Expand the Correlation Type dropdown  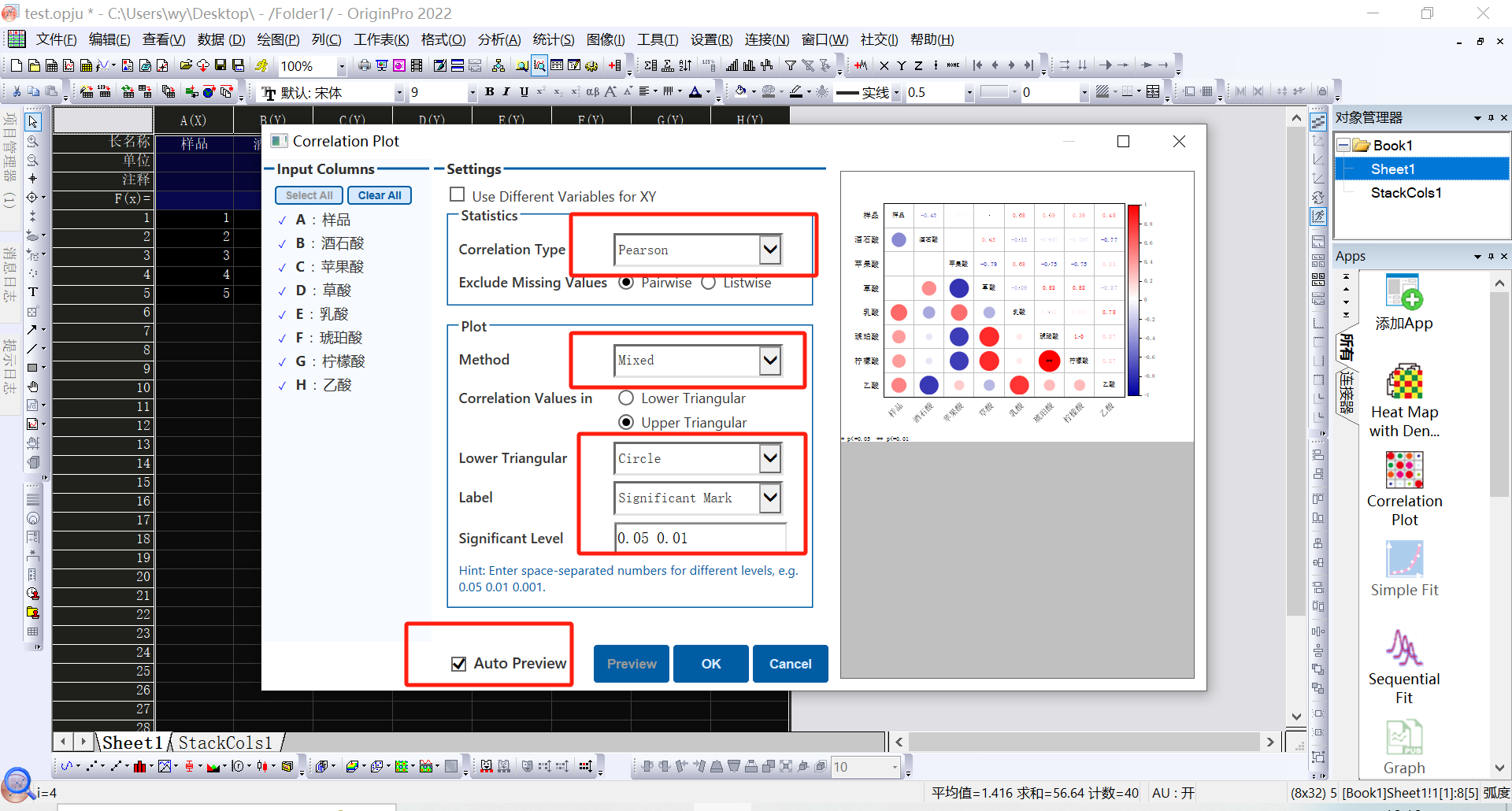pyautogui.click(x=769, y=250)
